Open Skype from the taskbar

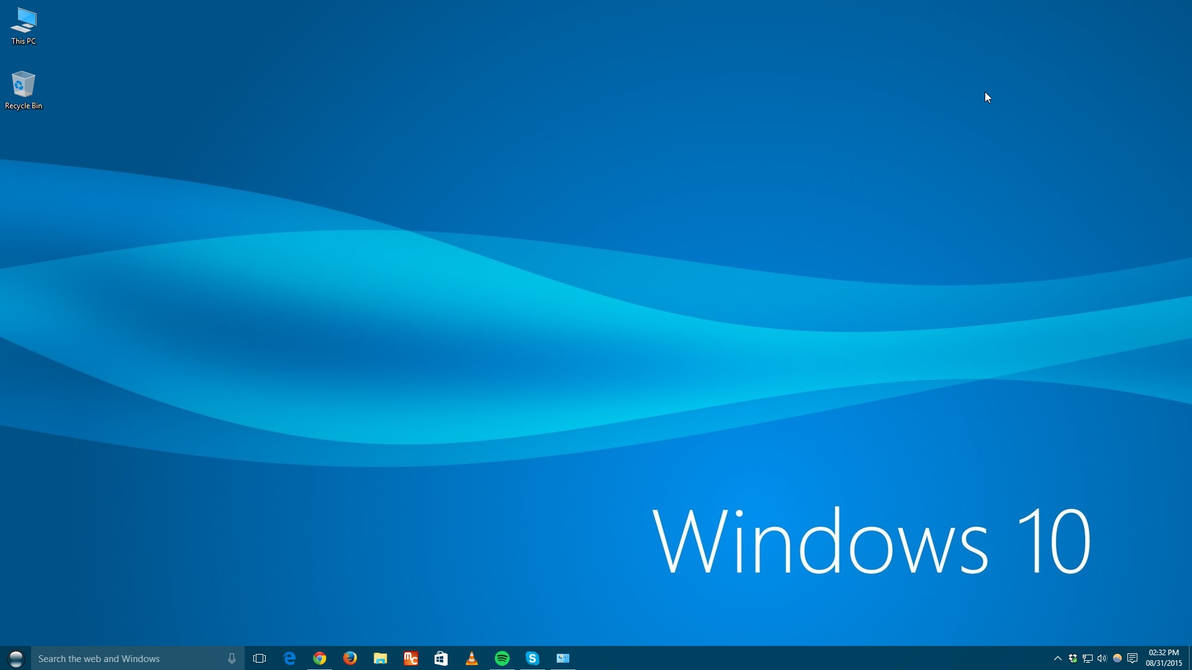click(x=532, y=659)
